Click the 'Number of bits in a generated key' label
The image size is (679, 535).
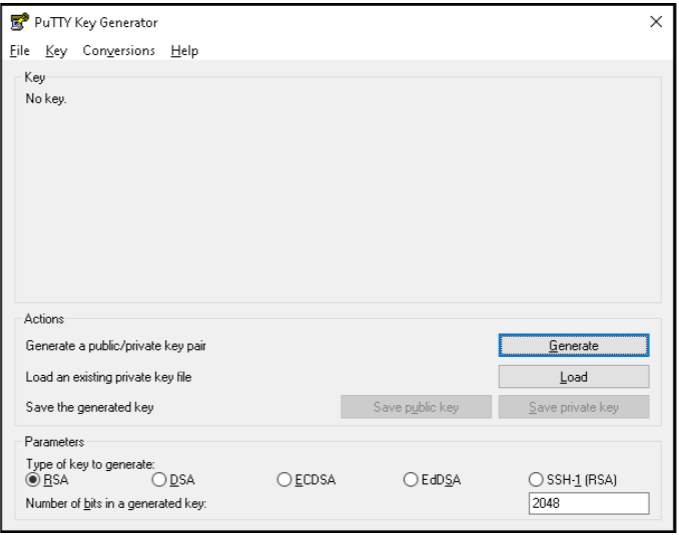(x=116, y=503)
